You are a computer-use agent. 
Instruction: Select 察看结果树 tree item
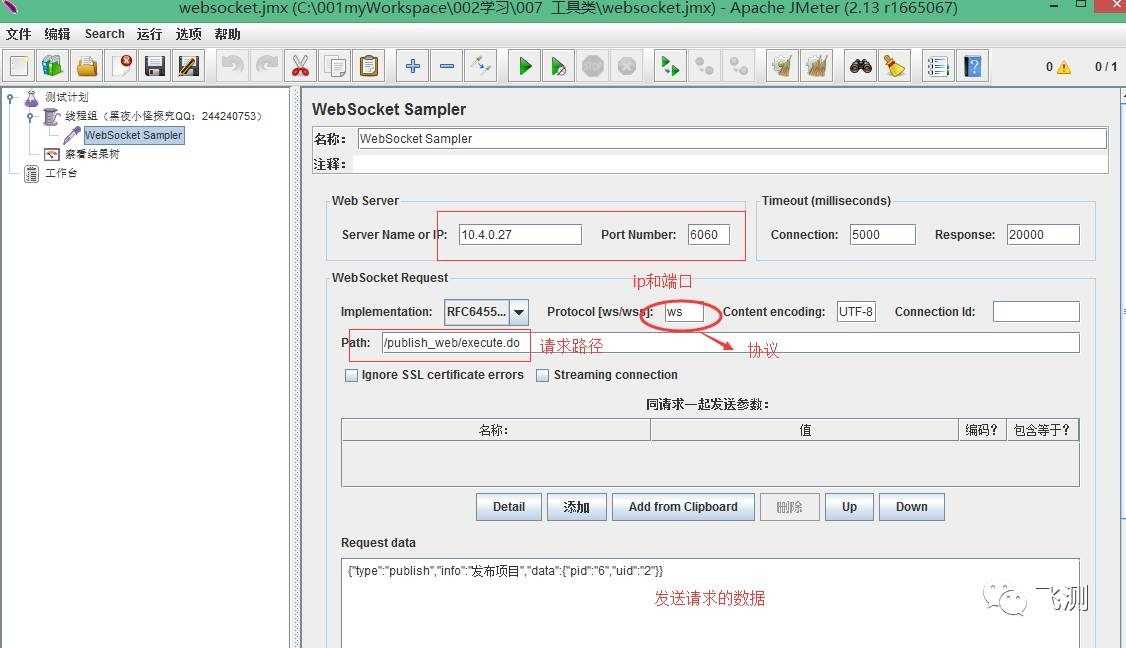pyautogui.click(x=92, y=154)
